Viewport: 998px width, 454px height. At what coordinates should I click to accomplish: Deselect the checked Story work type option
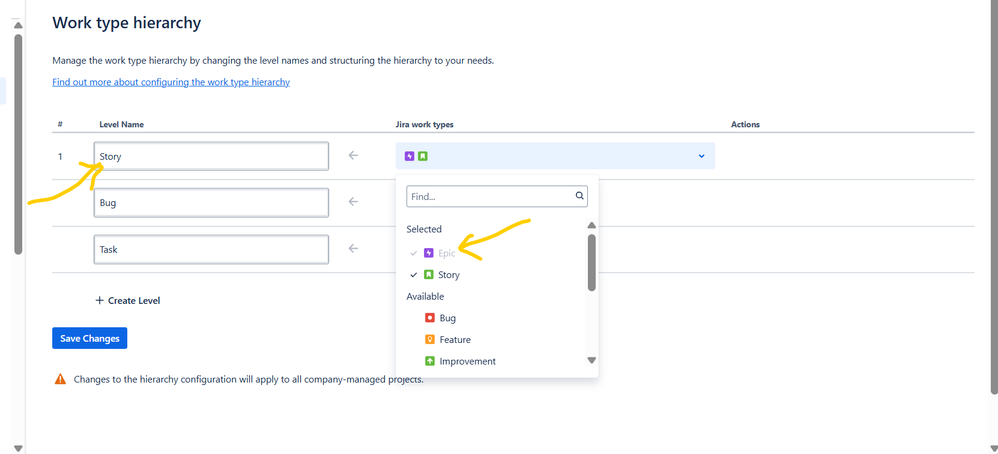[x=449, y=275]
